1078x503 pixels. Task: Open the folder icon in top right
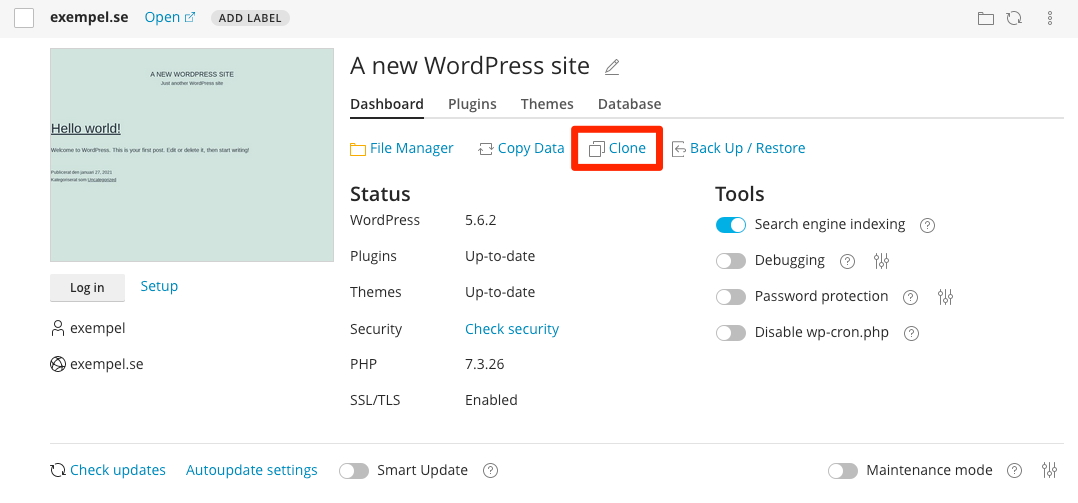pyautogui.click(x=985, y=18)
